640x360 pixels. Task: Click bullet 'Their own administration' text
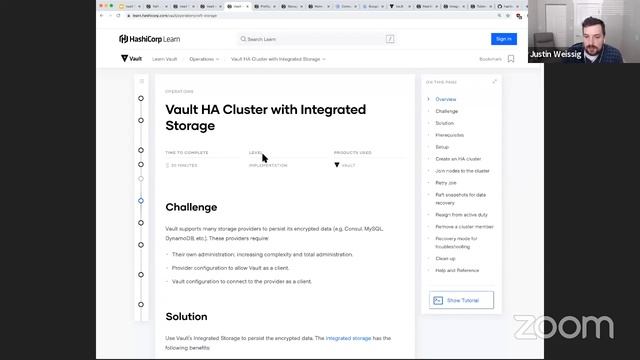[x=262, y=254]
